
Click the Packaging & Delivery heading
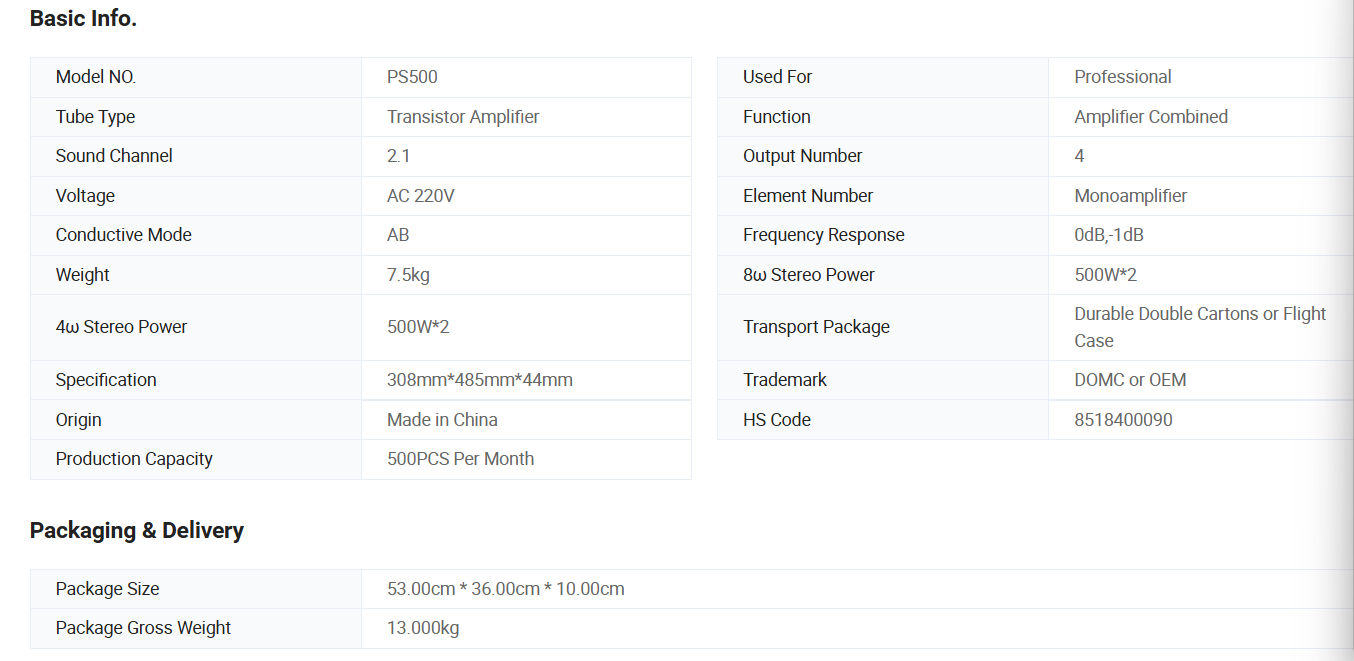(x=137, y=530)
